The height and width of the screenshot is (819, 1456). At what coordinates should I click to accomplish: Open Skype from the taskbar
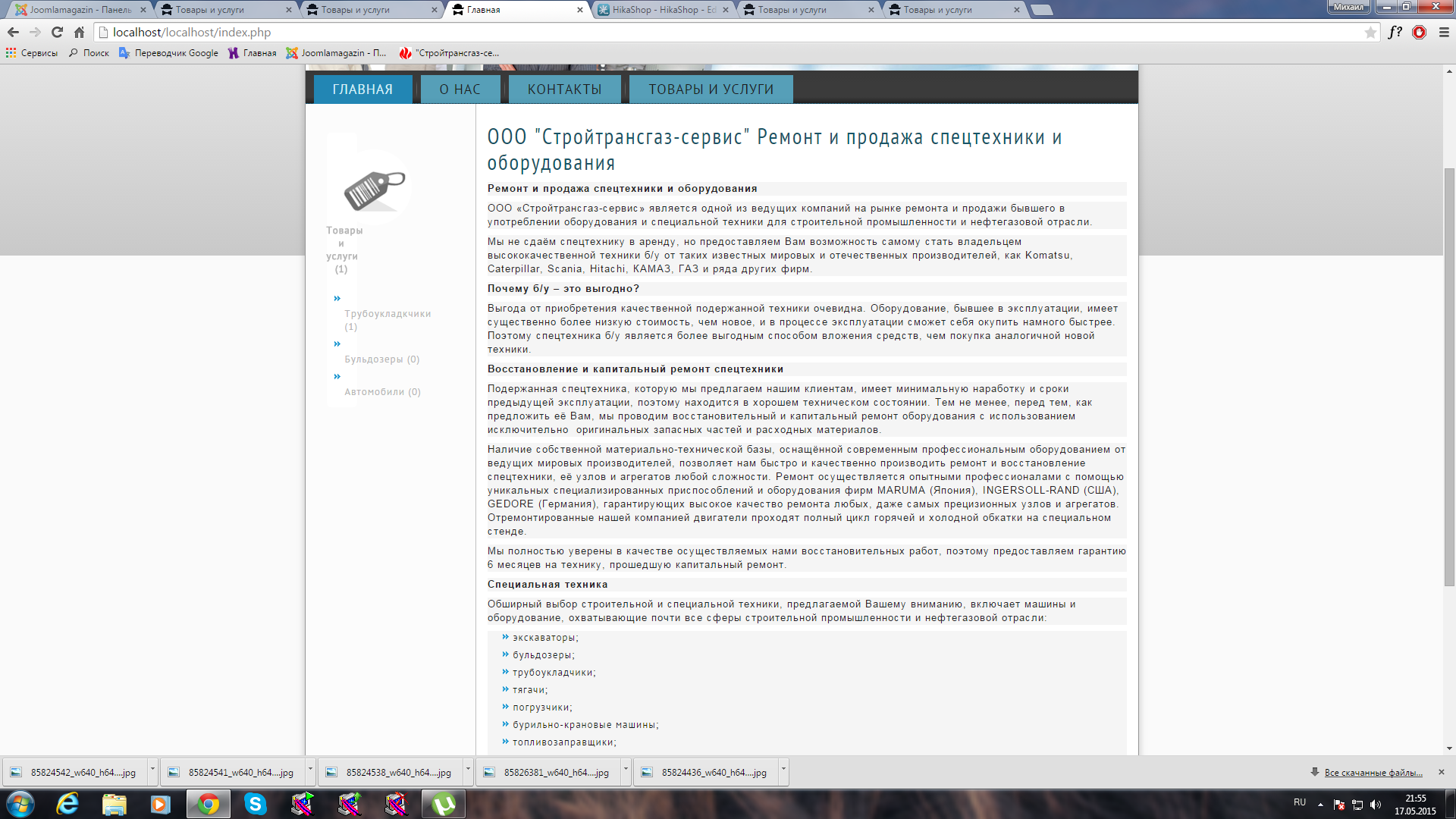click(256, 804)
